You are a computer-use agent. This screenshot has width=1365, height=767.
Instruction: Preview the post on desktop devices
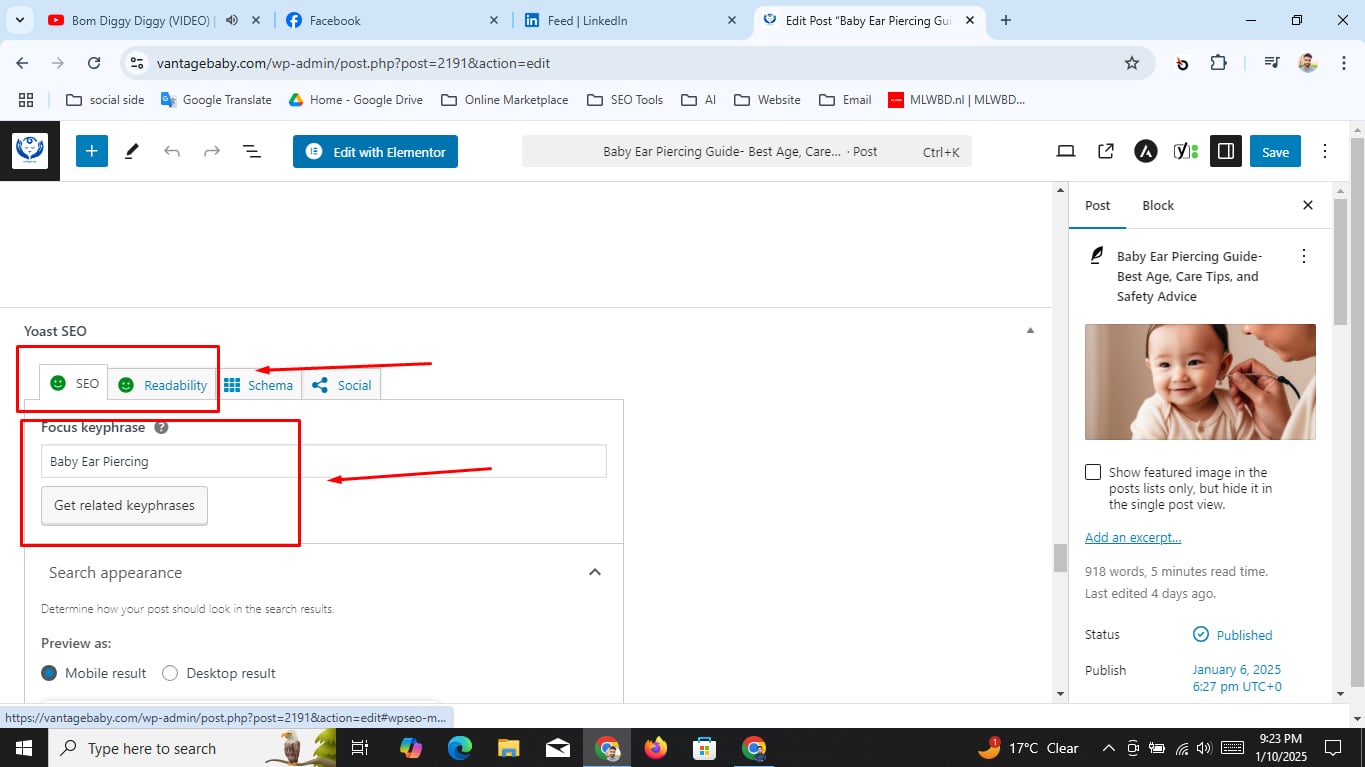1065,151
